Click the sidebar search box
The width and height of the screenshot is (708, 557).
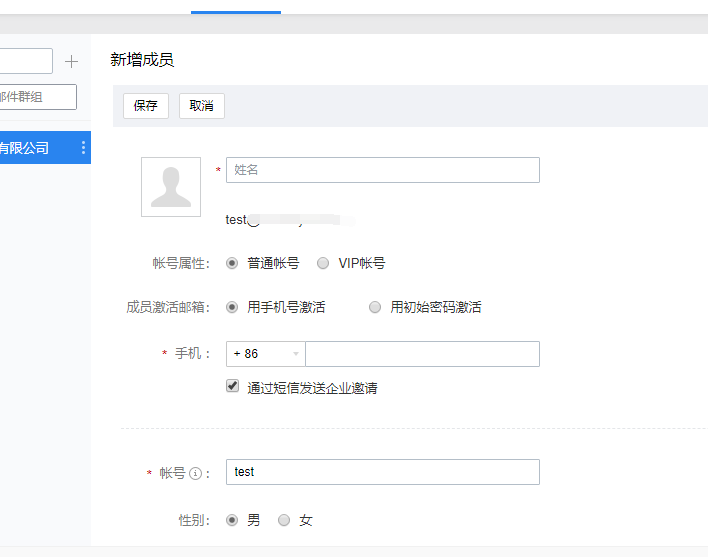(25, 62)
